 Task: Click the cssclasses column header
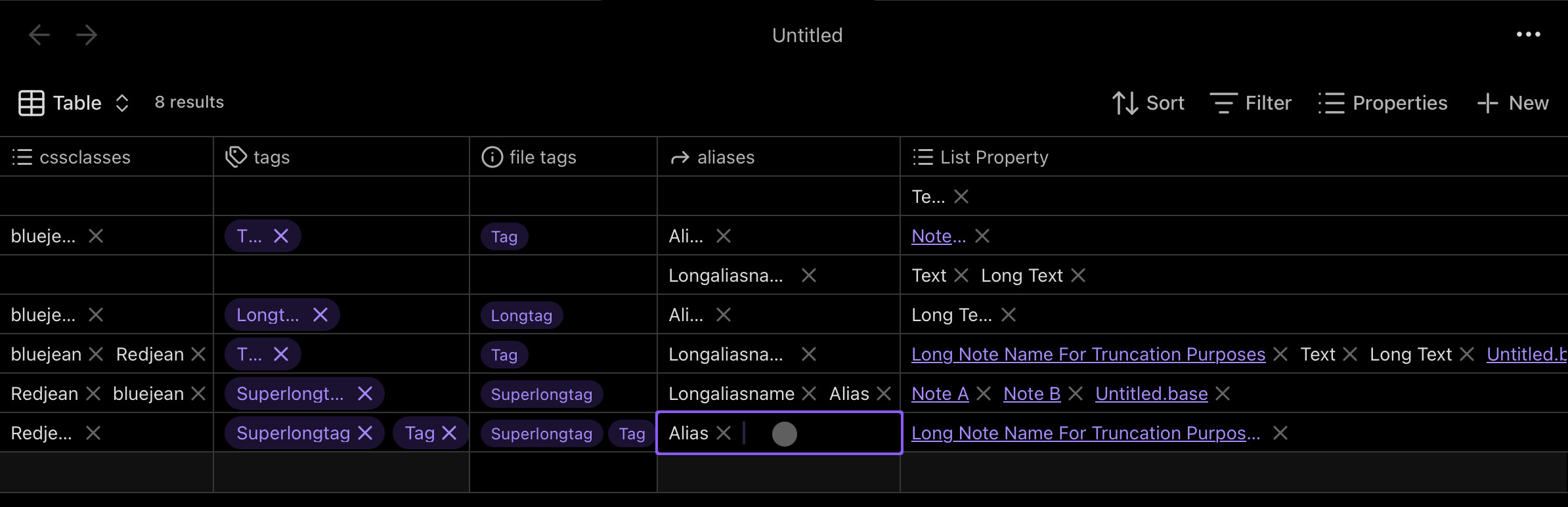coord(85,158)
